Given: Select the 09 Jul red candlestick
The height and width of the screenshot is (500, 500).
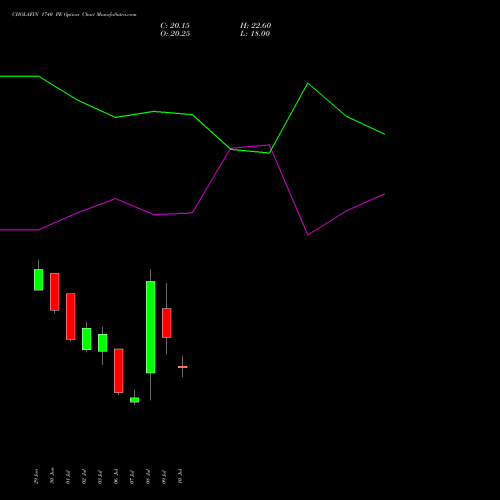Looking at the screenshot, I should point(167,323).
